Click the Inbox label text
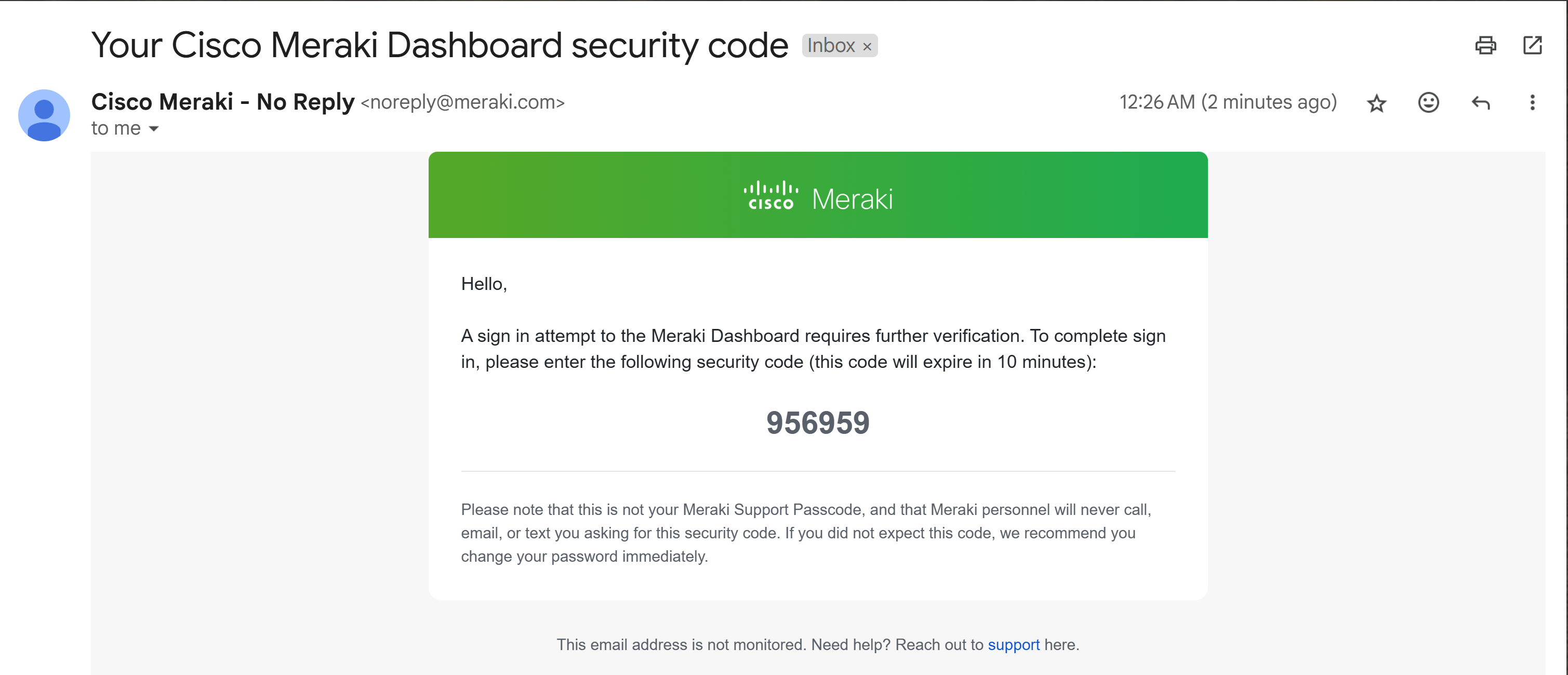The height and width of the screenshot is (675, 1568). coord(830,46)
